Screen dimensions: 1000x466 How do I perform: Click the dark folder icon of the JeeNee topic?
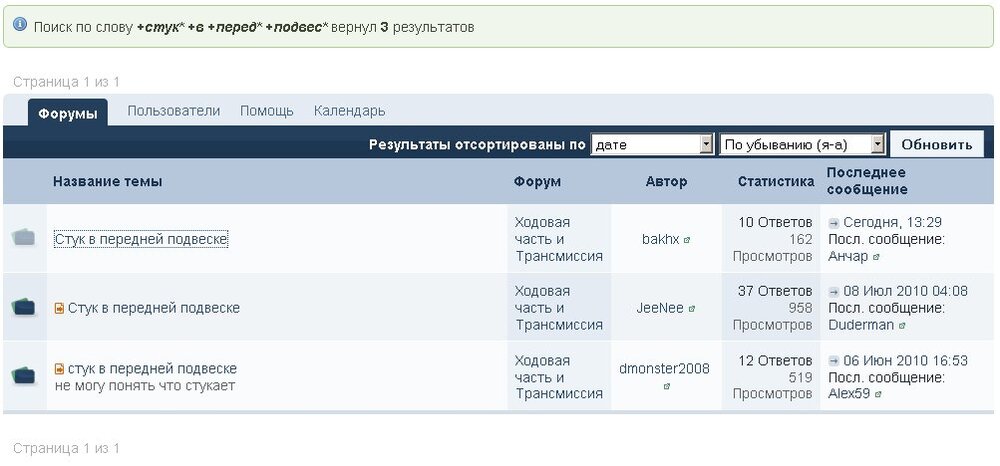click(x=24, y=307)
